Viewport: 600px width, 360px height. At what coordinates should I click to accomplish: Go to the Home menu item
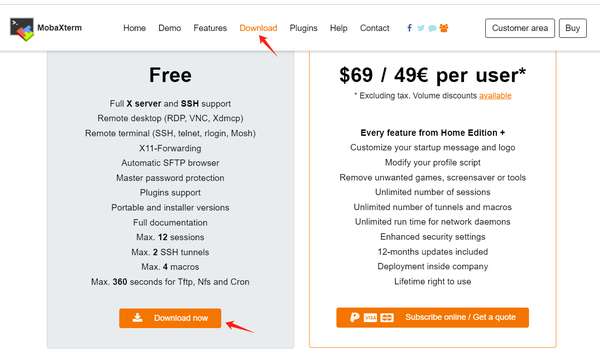coord(134,28)
